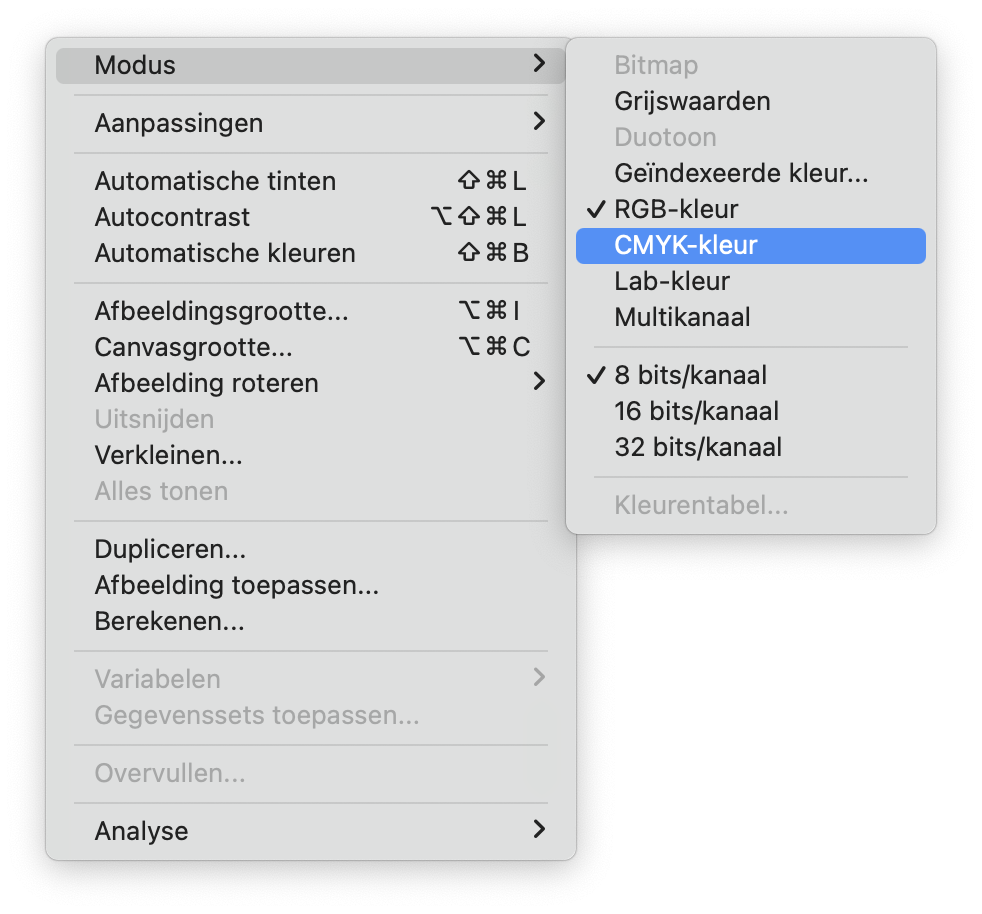Switch mode to Grijswaarden

692,101
